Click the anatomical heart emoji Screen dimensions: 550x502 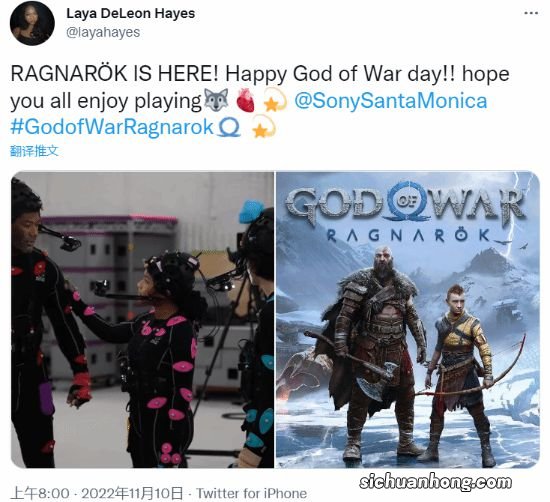click(246, 100)
